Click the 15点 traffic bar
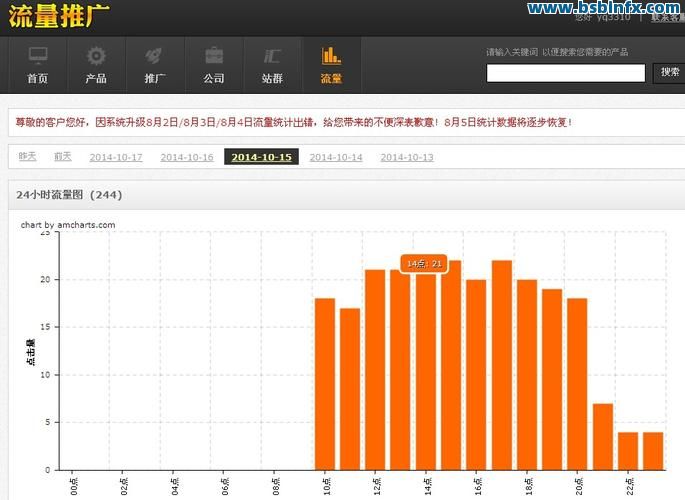This screenshot has height=500, width=685. click(451, 365)
